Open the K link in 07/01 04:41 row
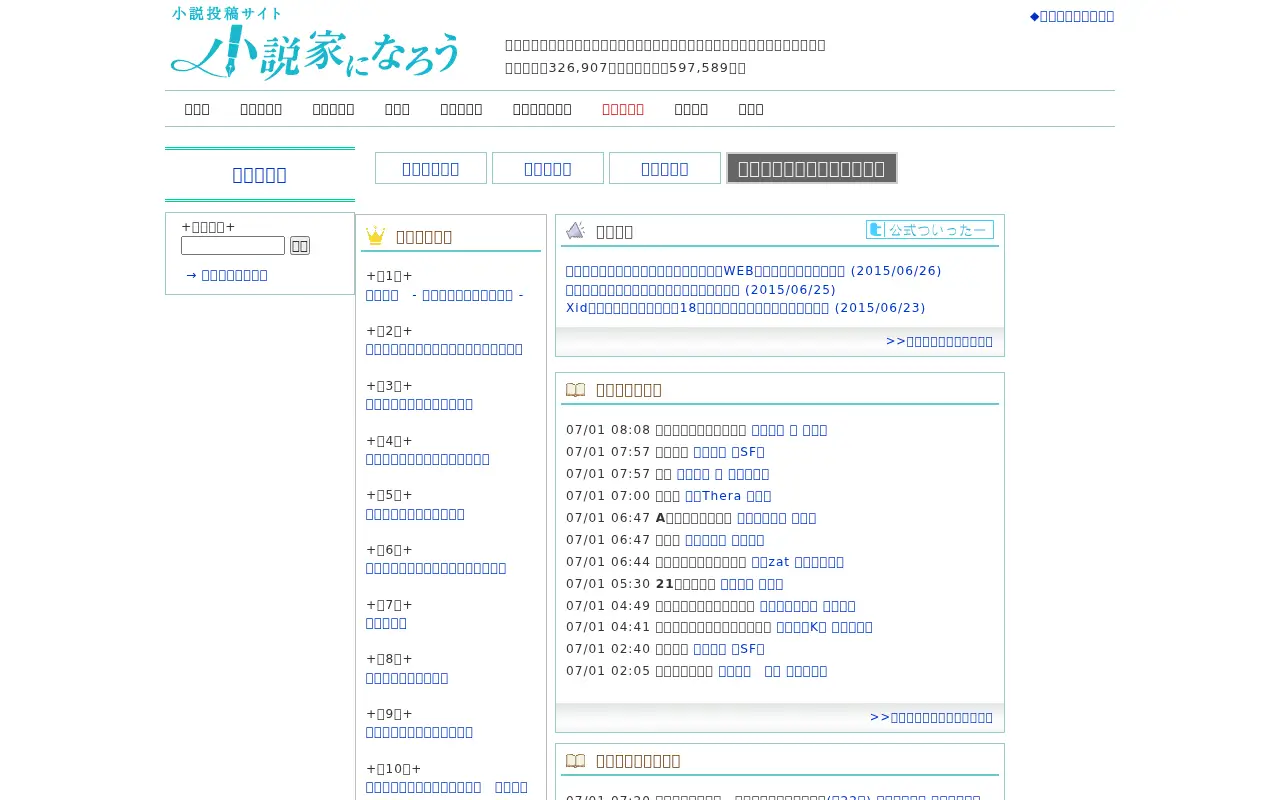This screenshot has height=800, width=1280. click(825, 627)
